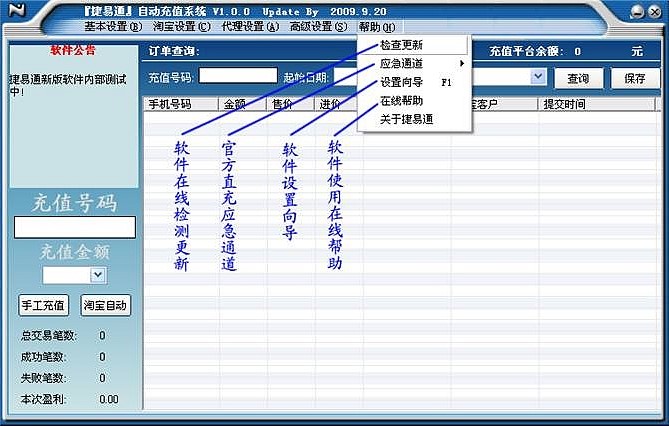The height and width of the screenshot is (426, 669).
Task: Click the app logo icon in title bar
Action: pos(17,10)
